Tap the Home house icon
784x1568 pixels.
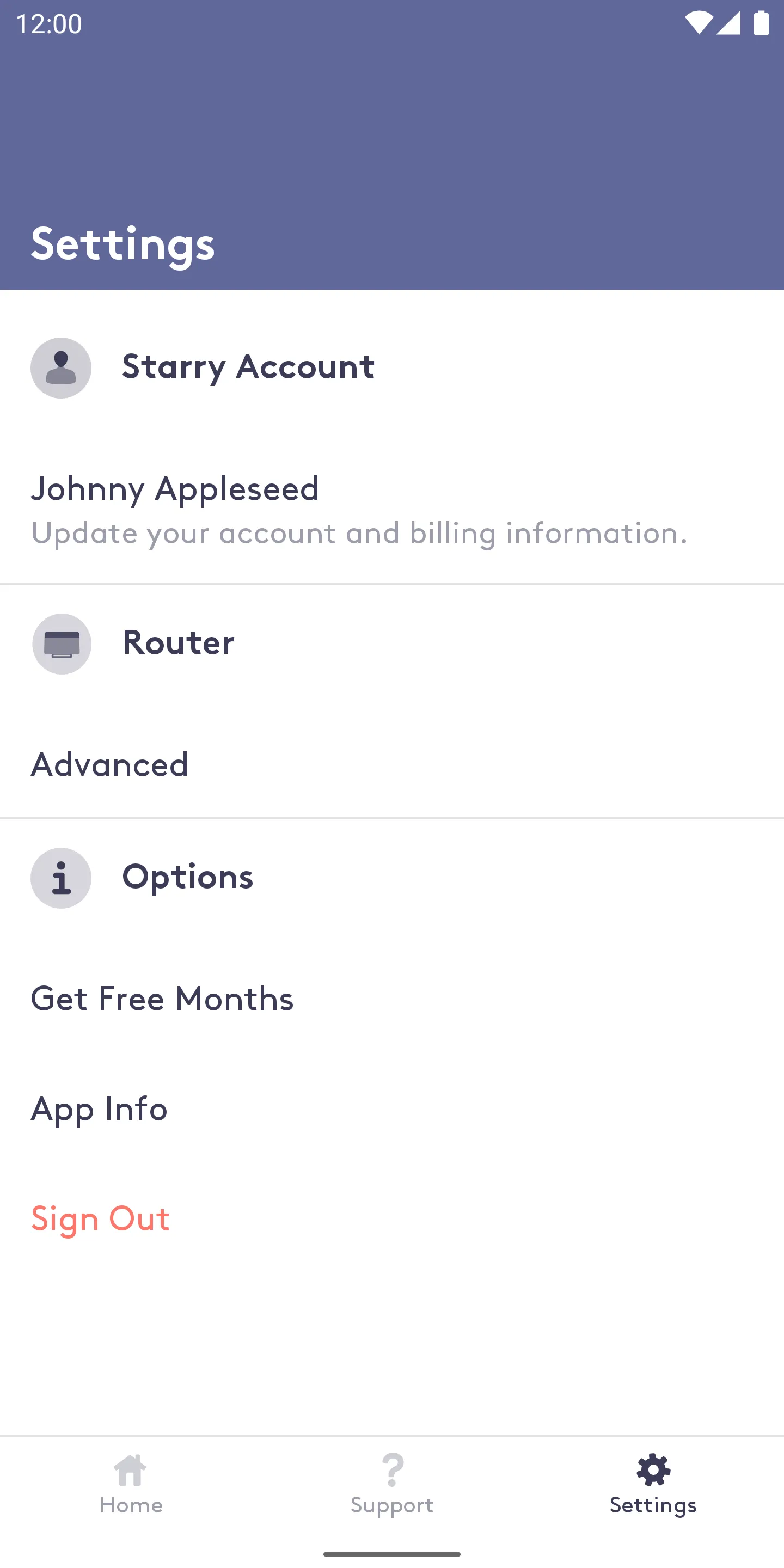(x=130, y=1470)
